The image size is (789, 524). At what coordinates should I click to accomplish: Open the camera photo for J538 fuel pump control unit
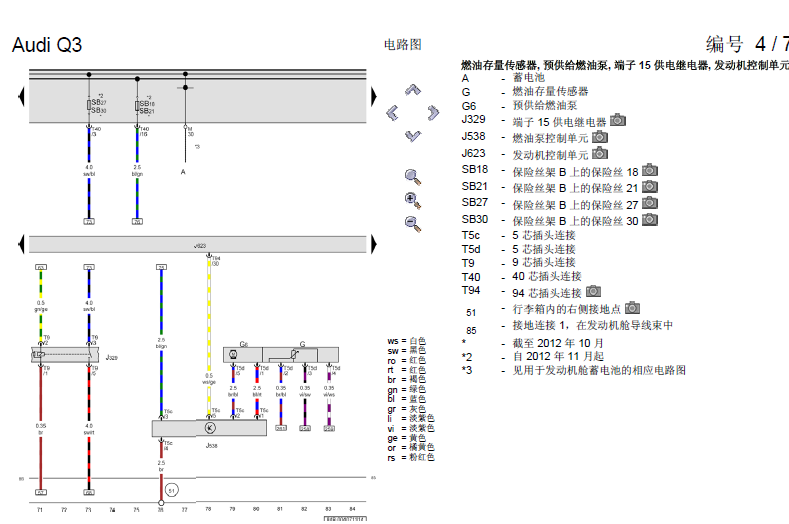600,136
